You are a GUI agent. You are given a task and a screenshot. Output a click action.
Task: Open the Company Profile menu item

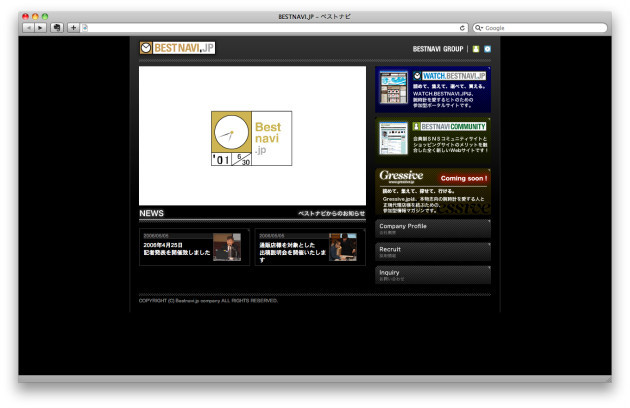(x=433, y=229)
